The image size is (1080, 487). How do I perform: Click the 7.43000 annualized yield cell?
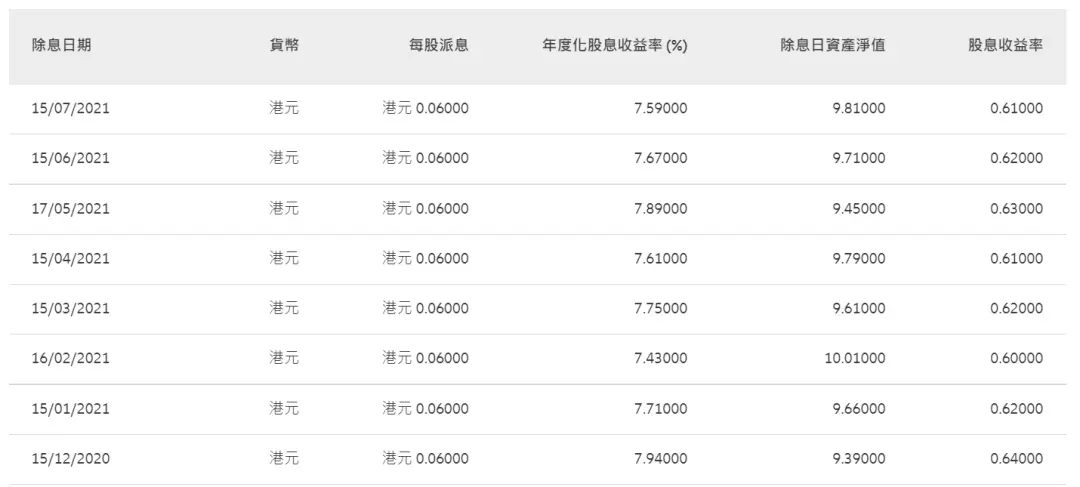(x=661, y=359)
